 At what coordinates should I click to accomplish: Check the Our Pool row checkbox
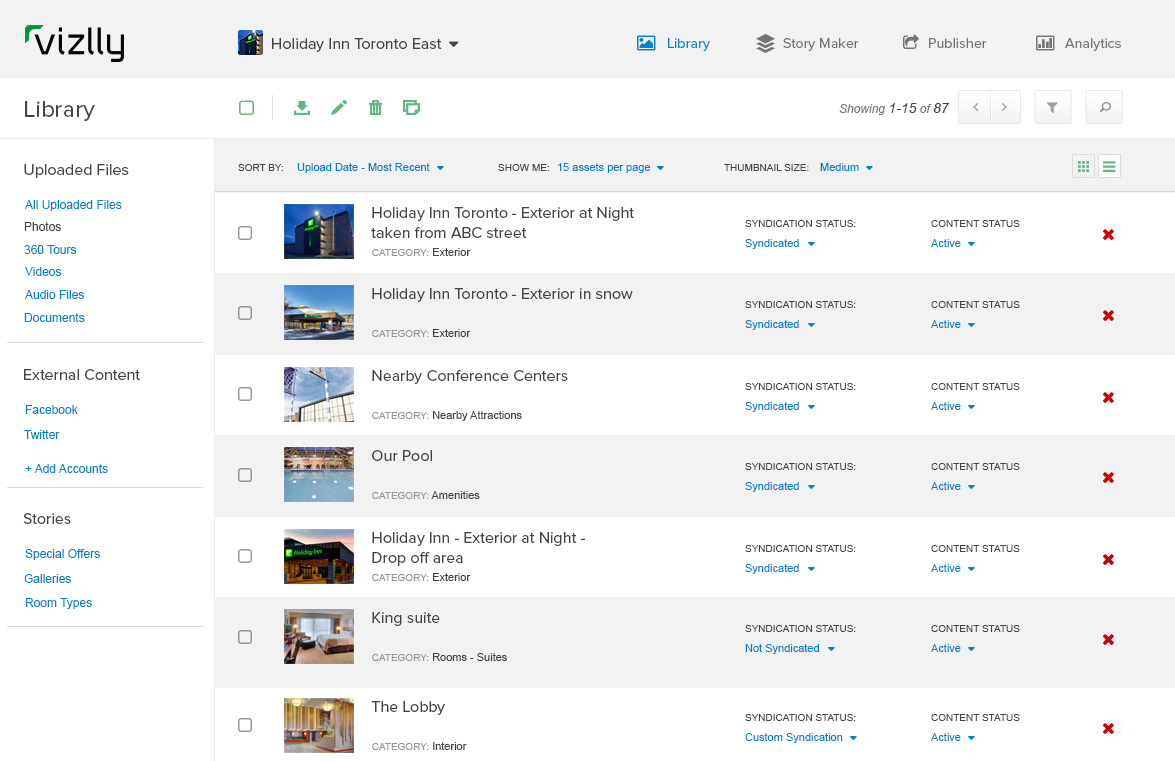[x=245, y=475]
